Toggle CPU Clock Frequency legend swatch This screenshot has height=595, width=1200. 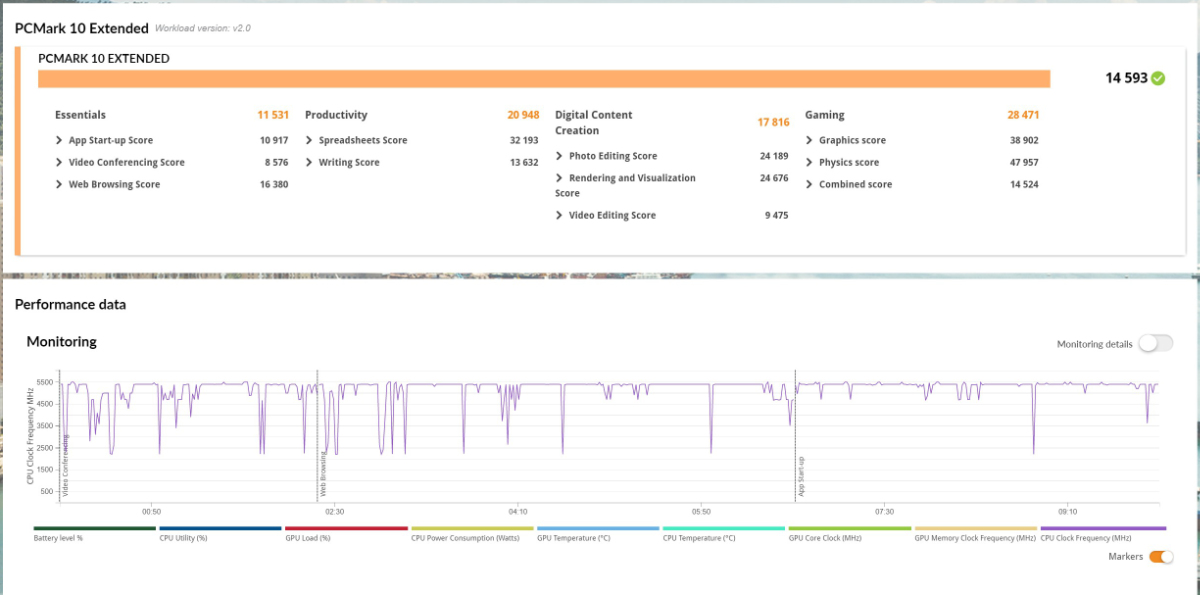point(1103,528)
